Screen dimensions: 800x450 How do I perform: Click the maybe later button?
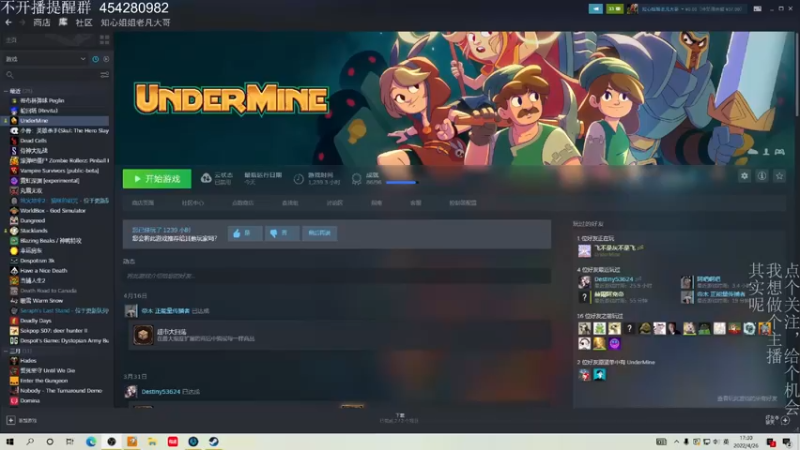point(319,233)
